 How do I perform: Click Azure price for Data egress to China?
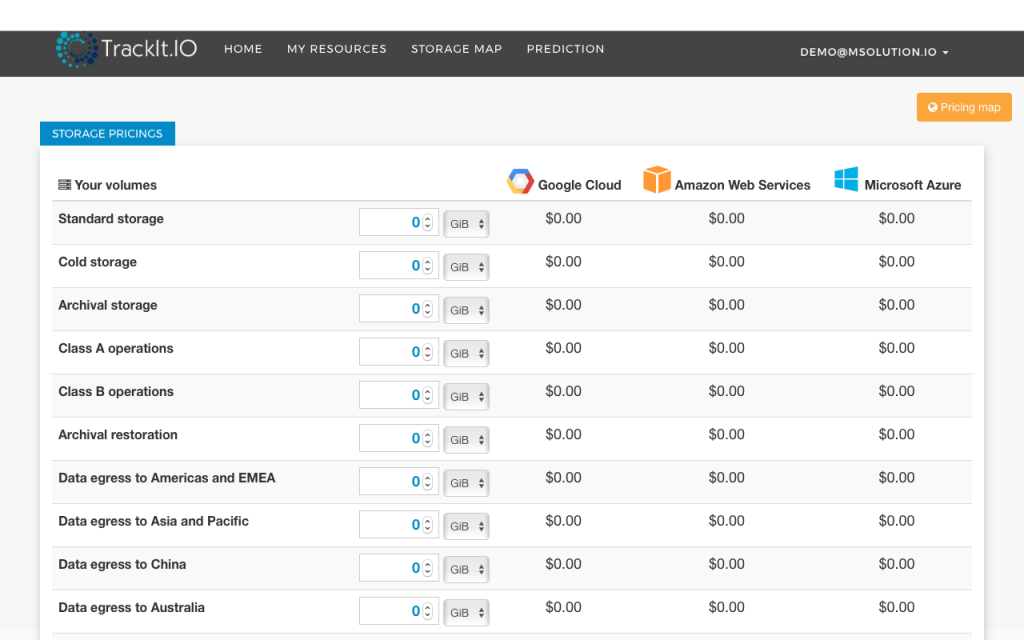click(896, 564)
